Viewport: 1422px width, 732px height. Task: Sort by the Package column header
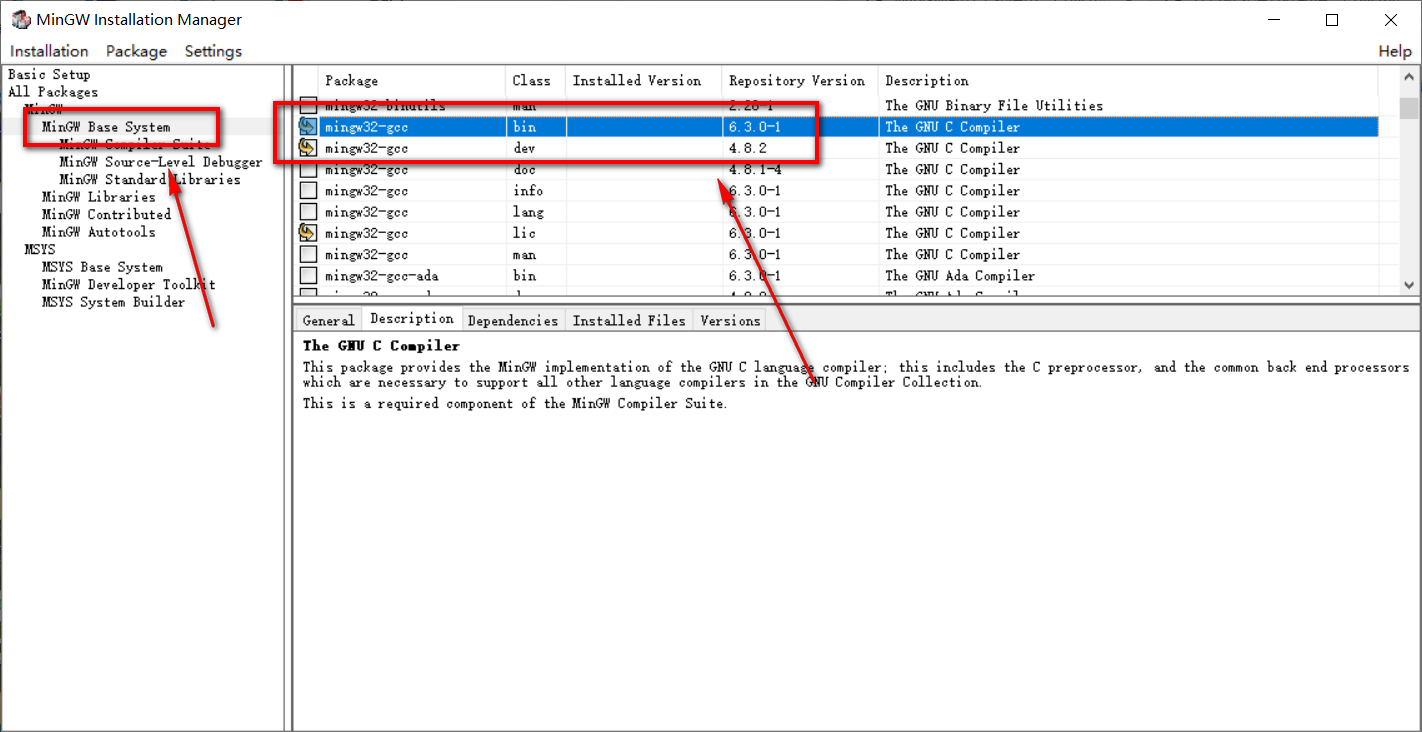pyautogui.click(x=411, y=81)
